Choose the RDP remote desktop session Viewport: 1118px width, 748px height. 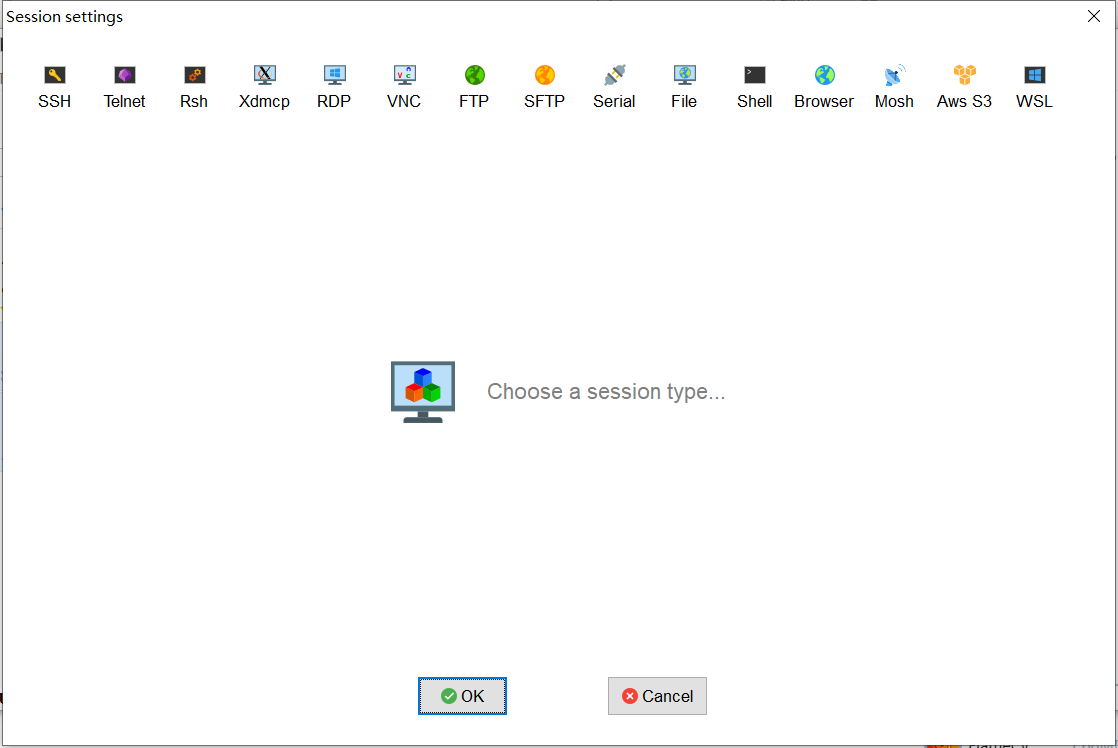point(334,87)
